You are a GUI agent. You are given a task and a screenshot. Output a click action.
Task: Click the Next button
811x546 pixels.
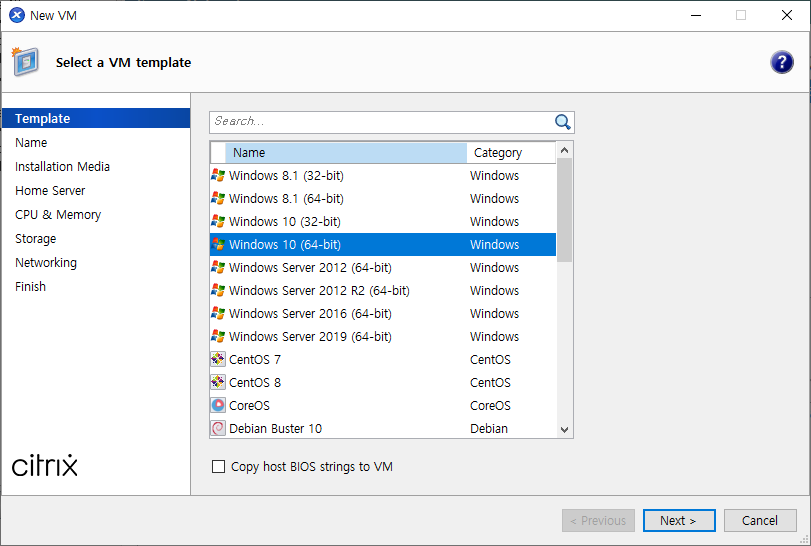tap(679, 520)
